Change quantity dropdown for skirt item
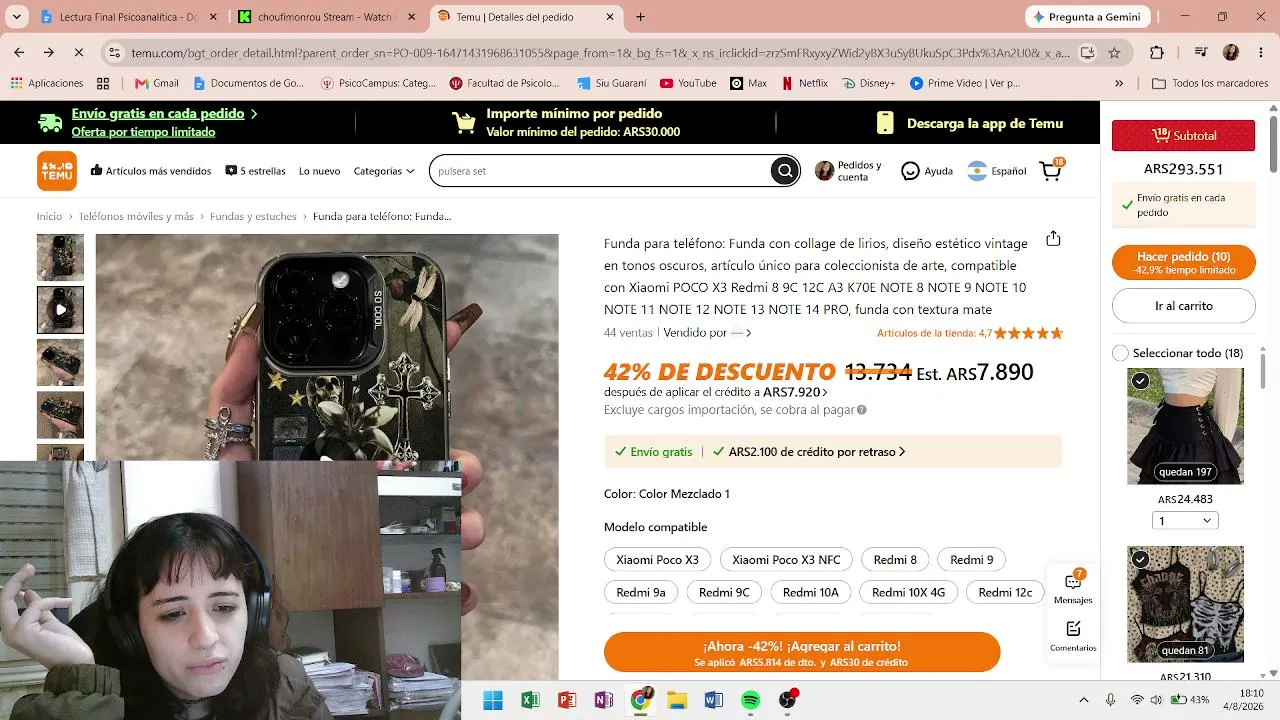The height and width of the screenshot is (720, 1280). [1185, 520]
